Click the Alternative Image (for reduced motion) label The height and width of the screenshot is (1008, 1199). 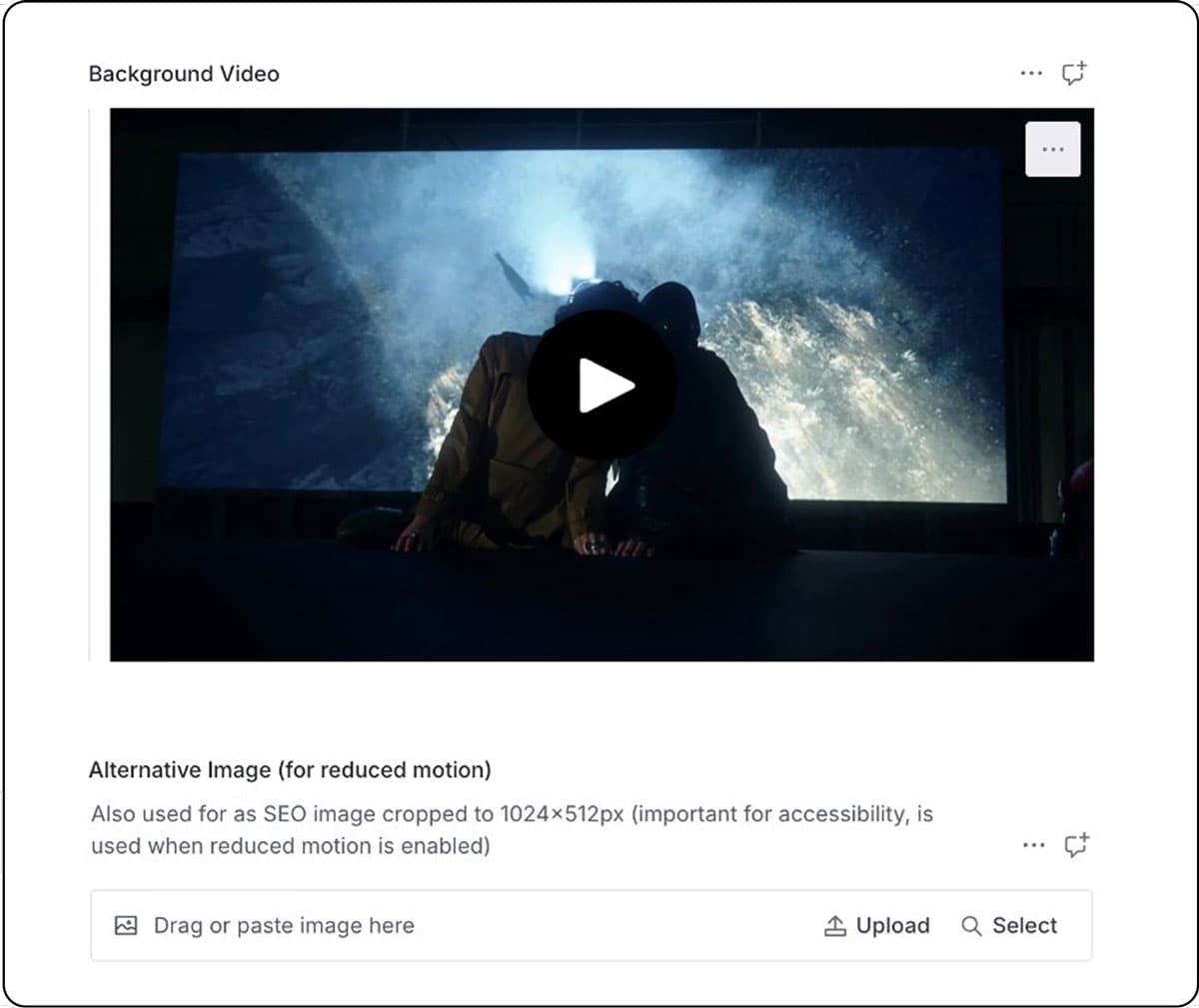point(290,770)
